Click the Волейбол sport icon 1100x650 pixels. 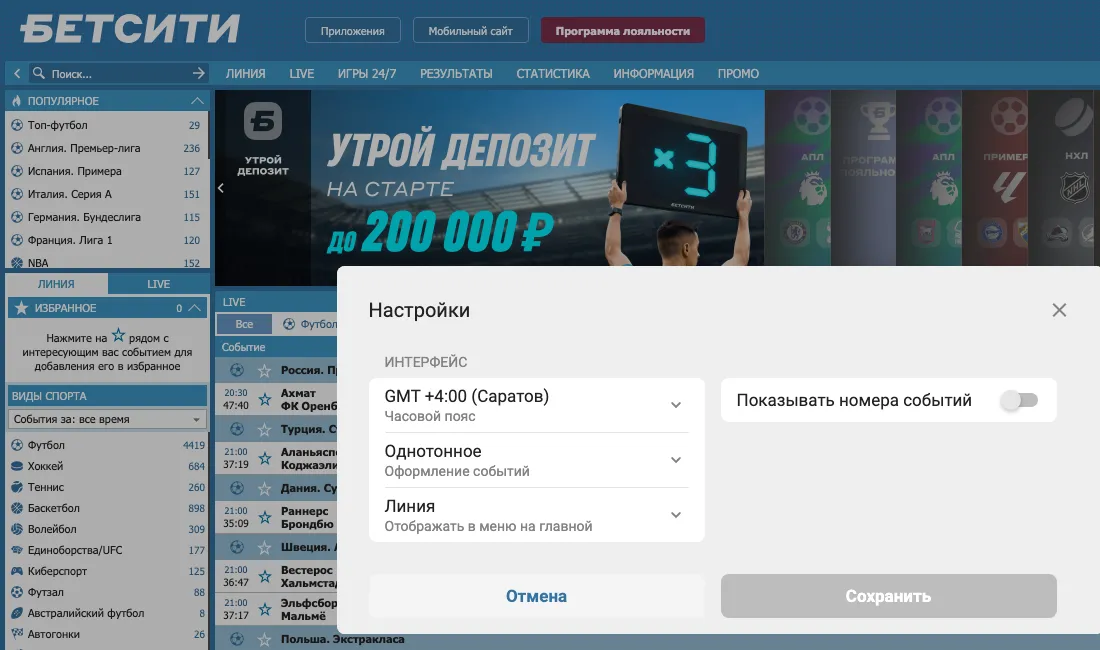point(18,529)
